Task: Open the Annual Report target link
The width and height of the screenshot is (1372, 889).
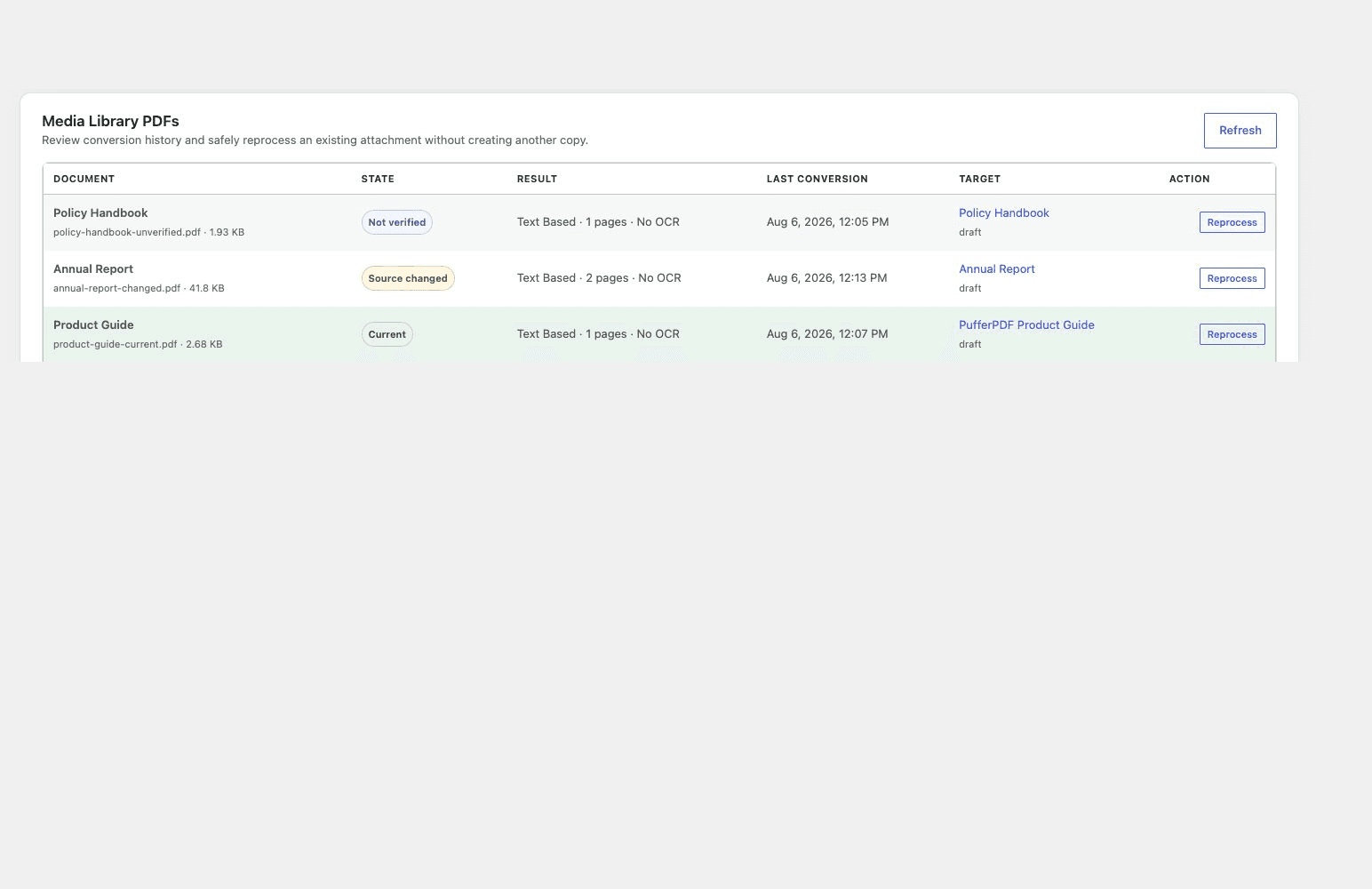Action: (996, 269)
